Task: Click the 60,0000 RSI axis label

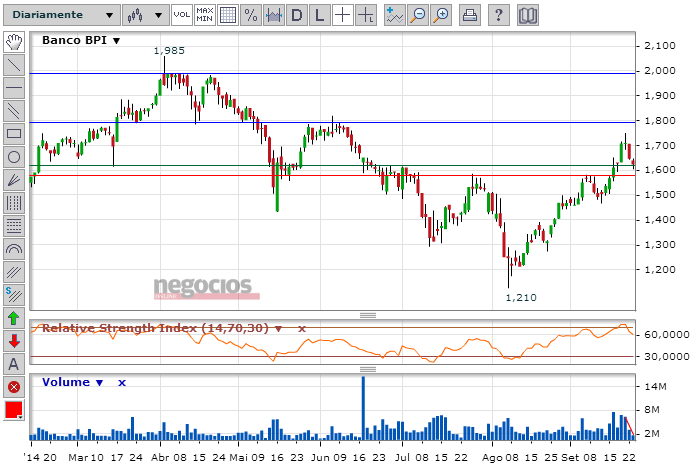Action: point(667,335)
